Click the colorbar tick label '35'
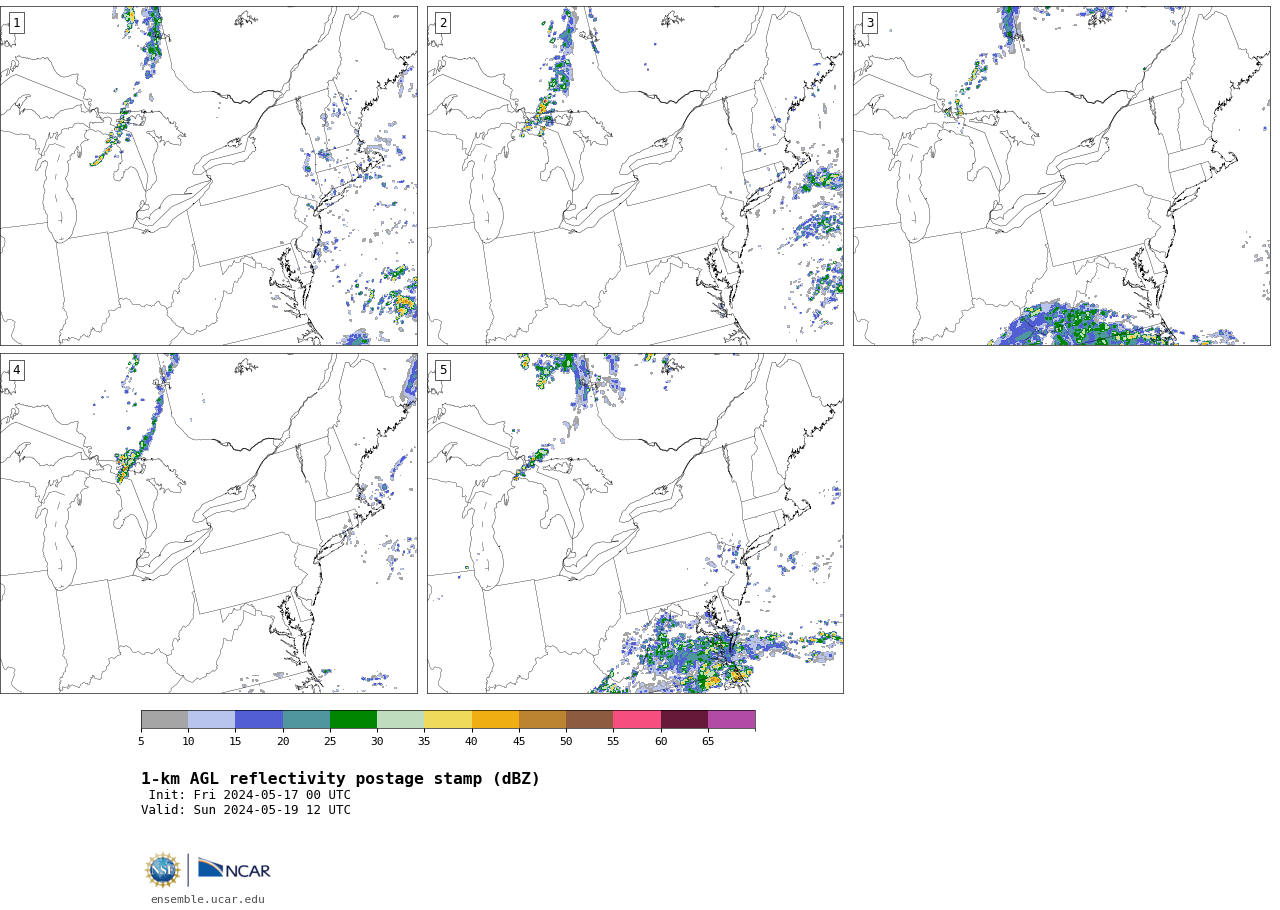 424,742
